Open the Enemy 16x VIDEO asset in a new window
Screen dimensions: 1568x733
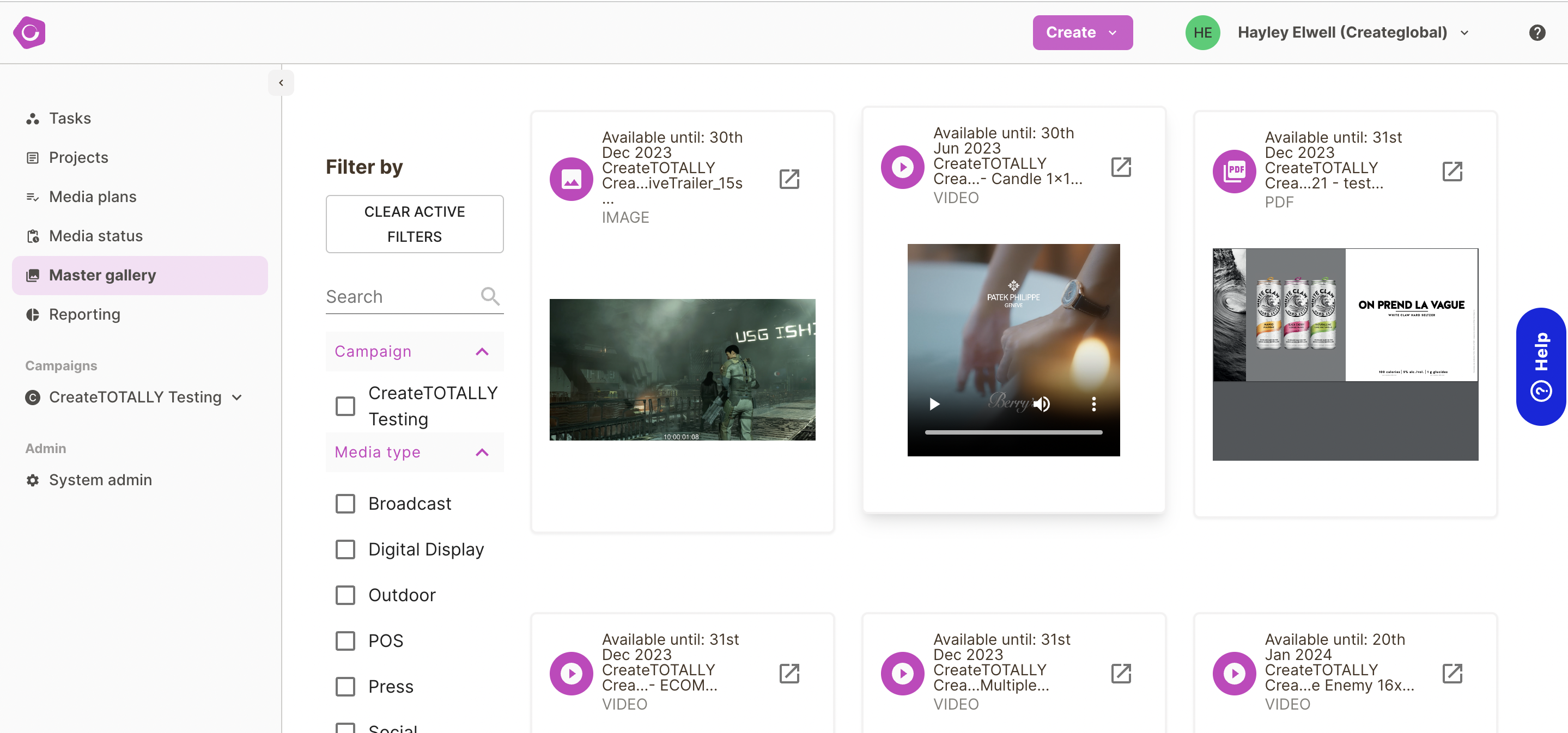1452,674
